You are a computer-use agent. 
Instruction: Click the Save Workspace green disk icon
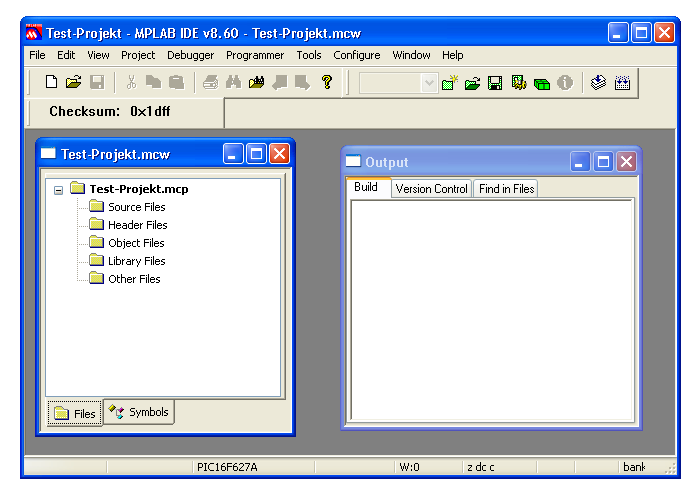click(x=495, y=83)
